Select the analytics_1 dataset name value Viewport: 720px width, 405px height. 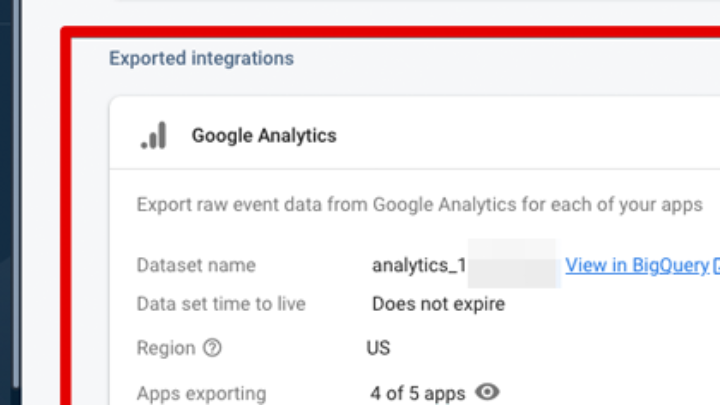(418, 266)
